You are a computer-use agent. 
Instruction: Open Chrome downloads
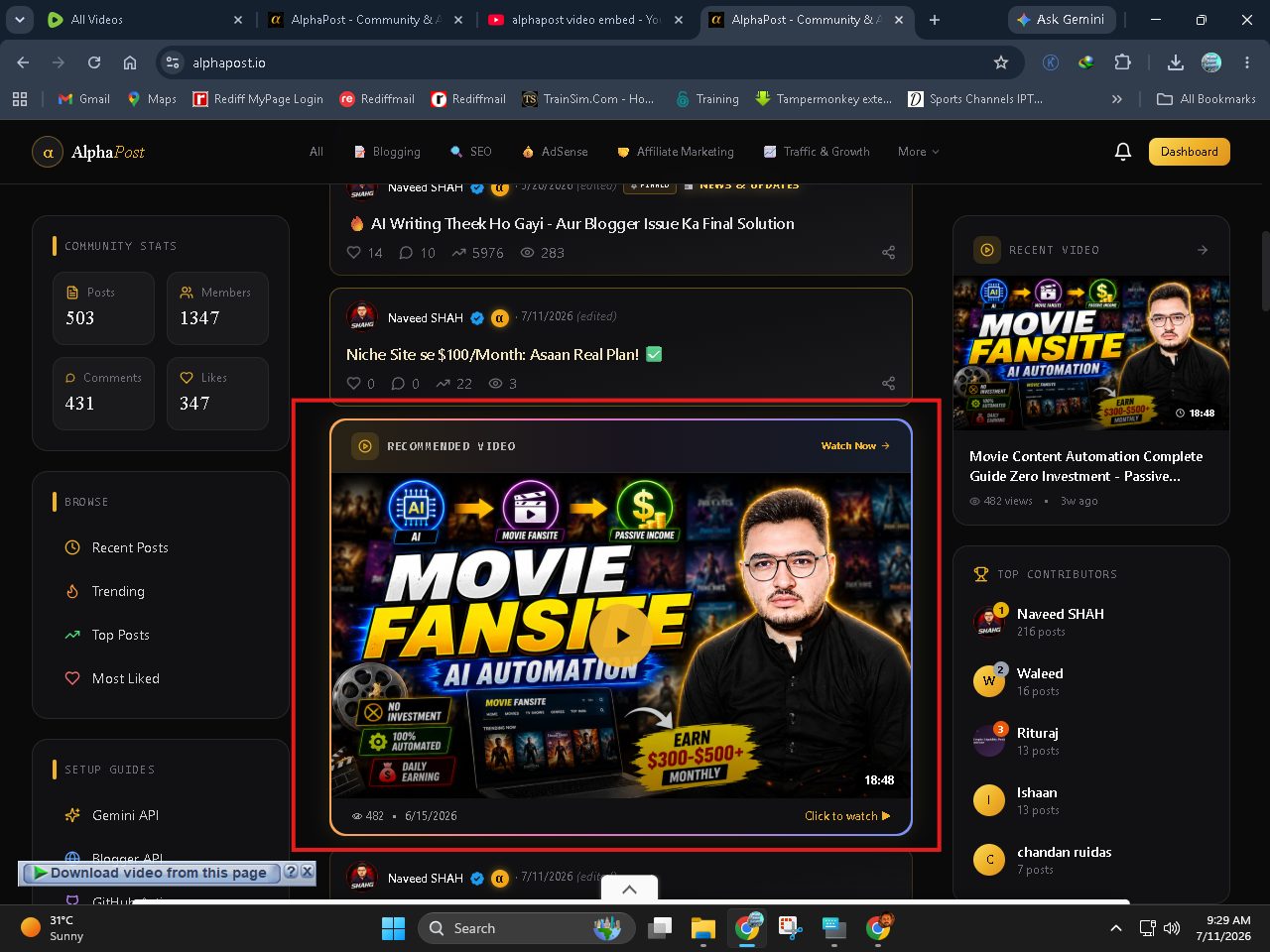tap(1176, 62)
